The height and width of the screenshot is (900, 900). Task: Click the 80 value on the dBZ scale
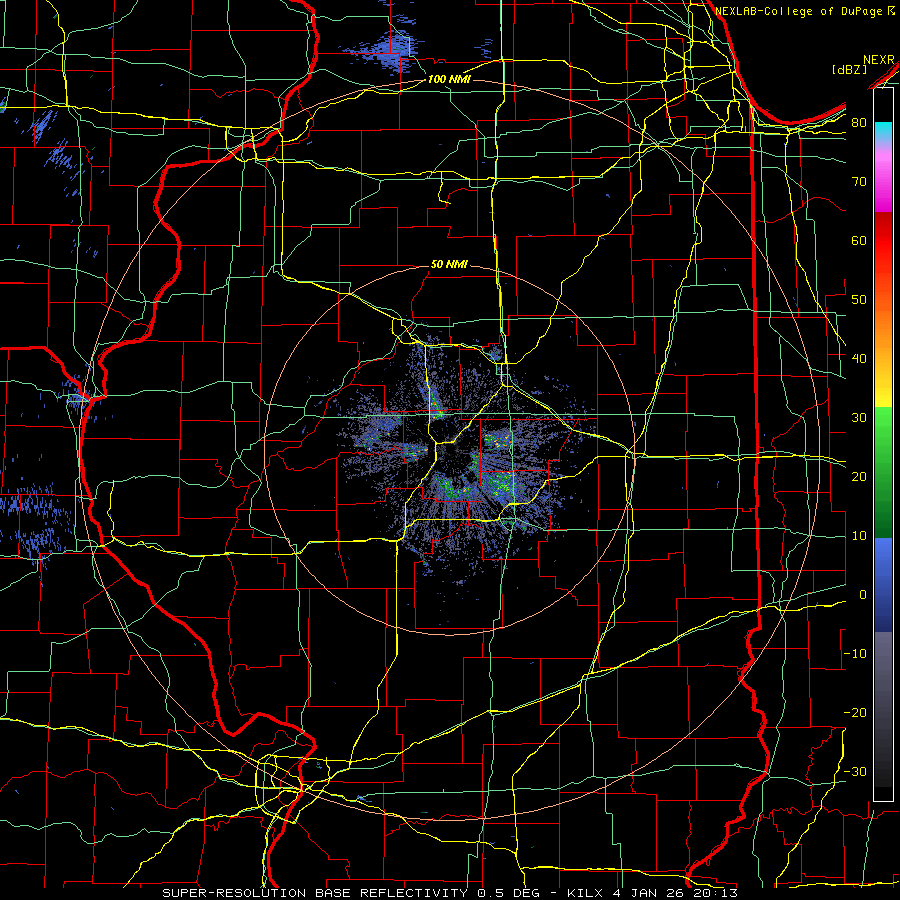pyautogui.click(x=859, y=122)
